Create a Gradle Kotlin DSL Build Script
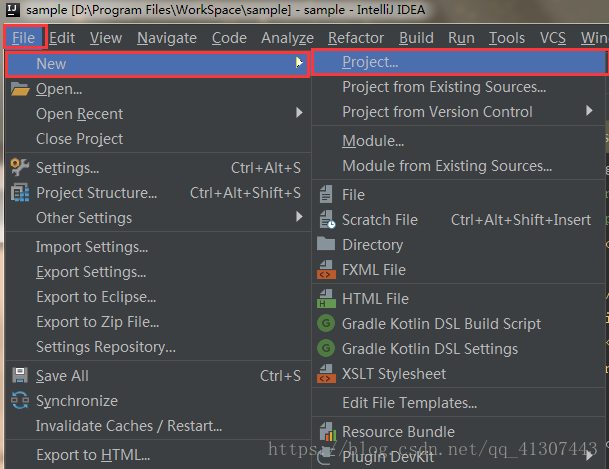This screenshot has width=609, height=469. click(459, 323)
